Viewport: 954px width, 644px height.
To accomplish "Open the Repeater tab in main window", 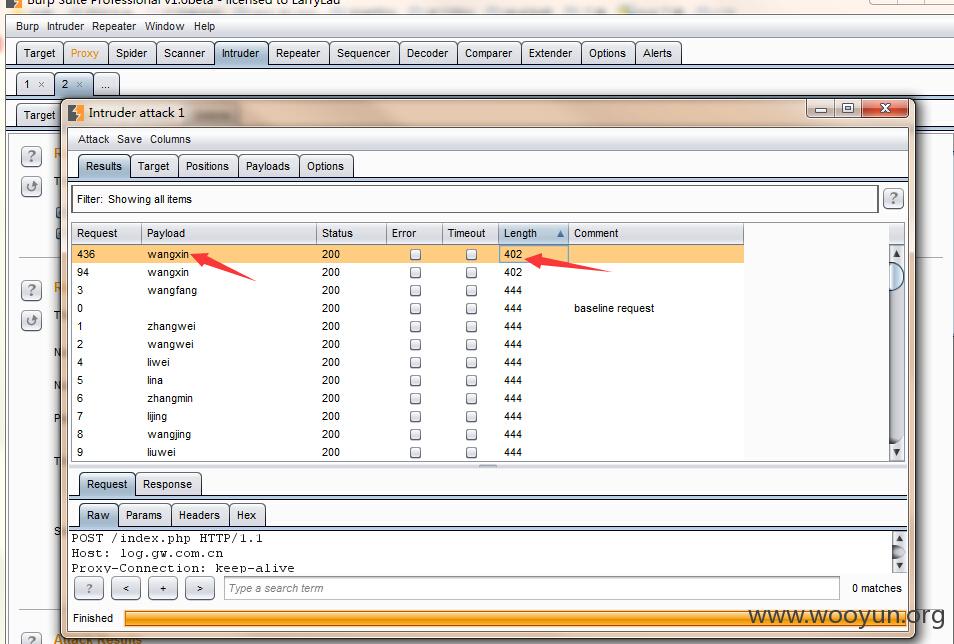I will pyautogui.click(x=298, y=53).
